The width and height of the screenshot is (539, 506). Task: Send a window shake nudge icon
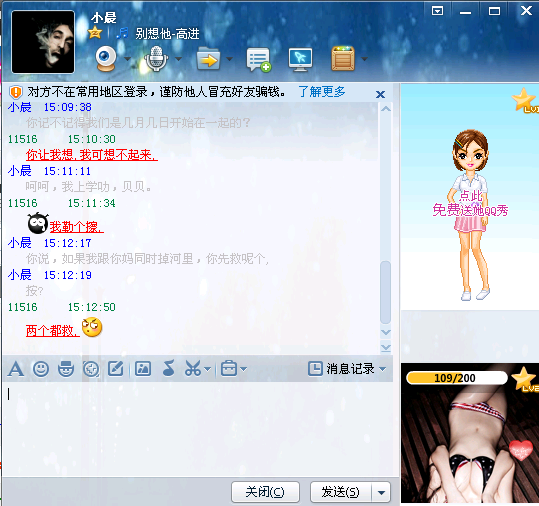91,370
